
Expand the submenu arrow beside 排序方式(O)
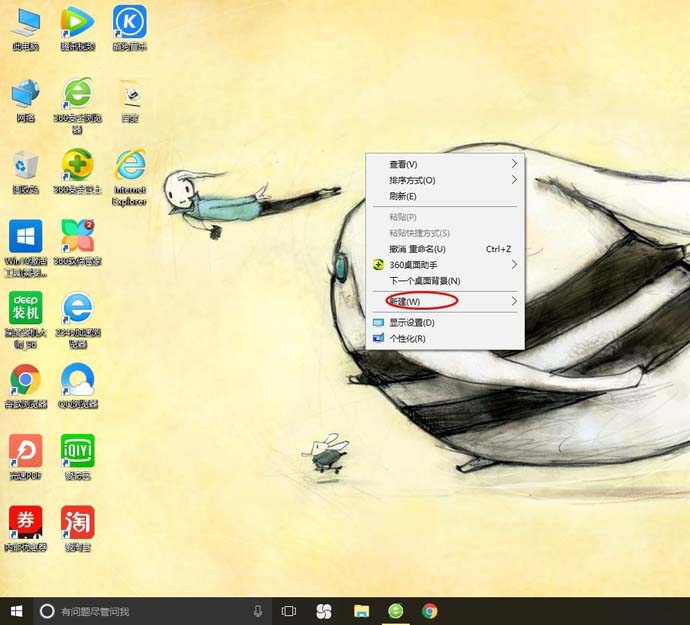pyautogui.click(x=514, y=180)
